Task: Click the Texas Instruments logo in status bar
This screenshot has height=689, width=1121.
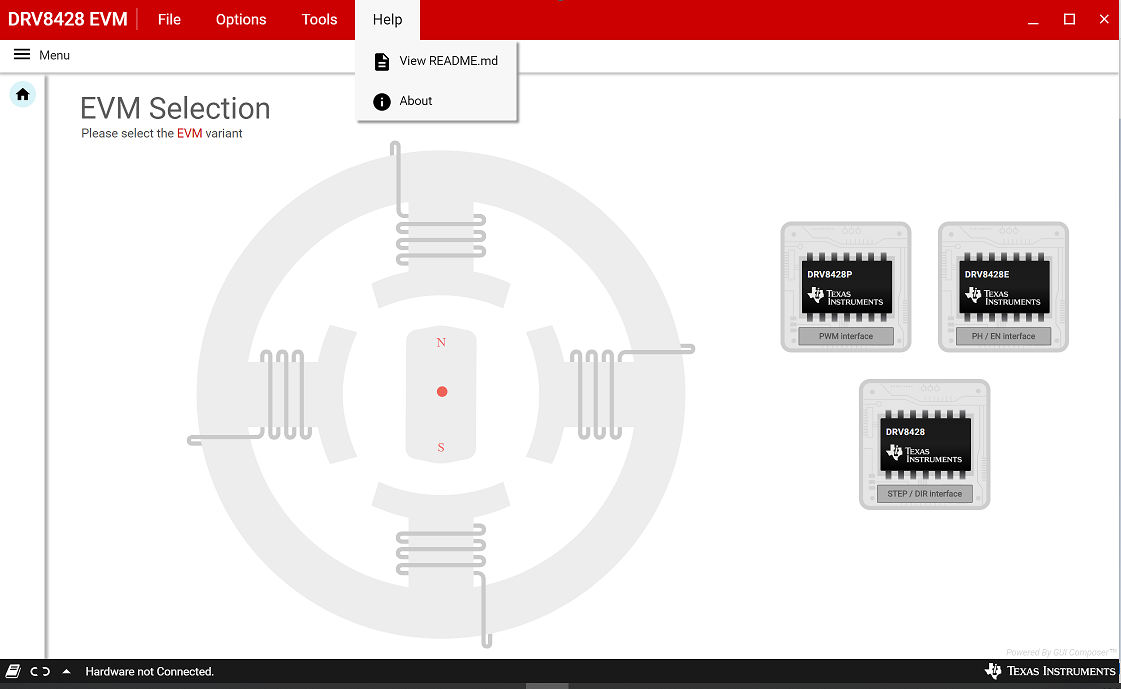Action: click(x=1050, y=671)
